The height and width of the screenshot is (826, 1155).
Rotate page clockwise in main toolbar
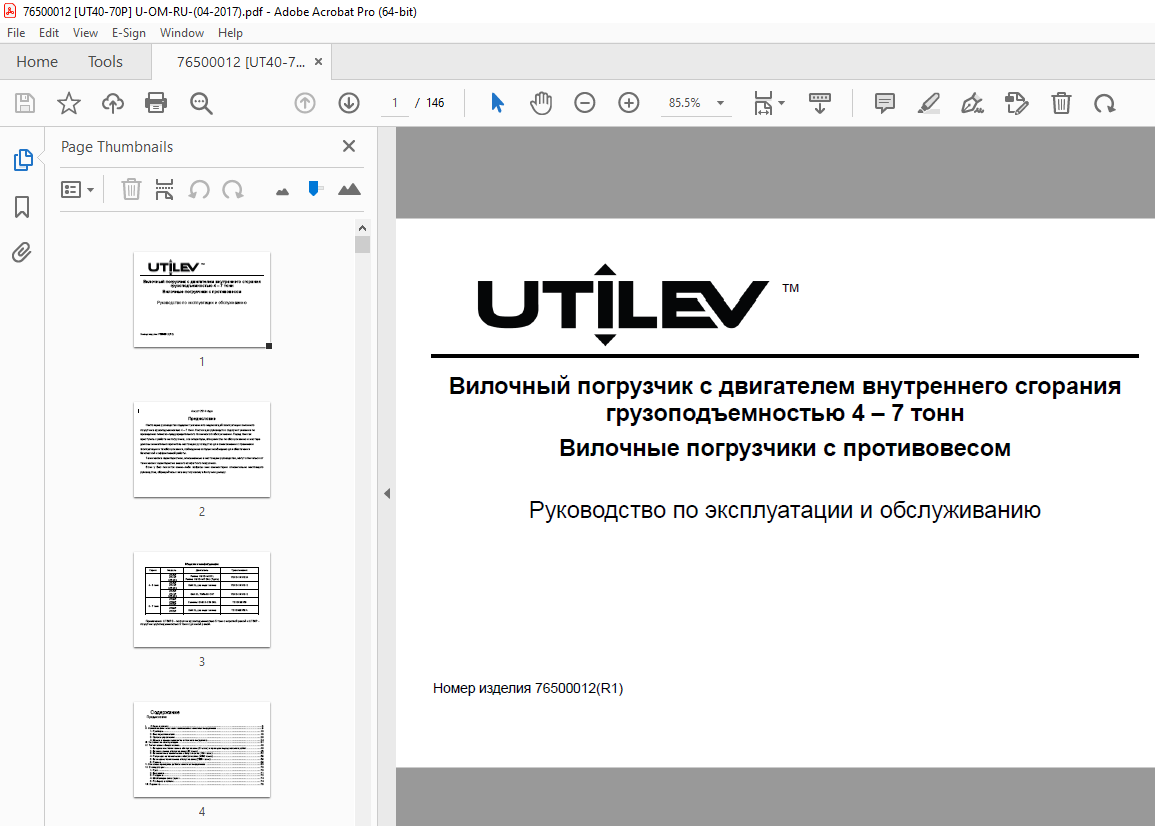click(1105, 104)
